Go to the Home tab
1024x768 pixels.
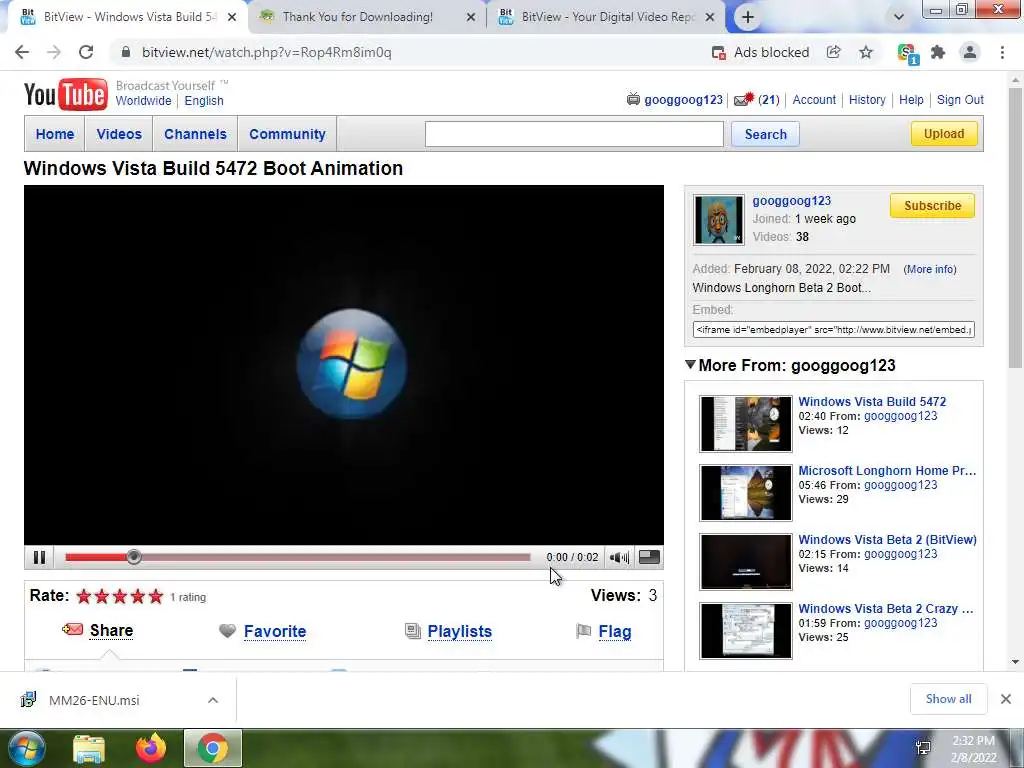click(x=55, y=134)
